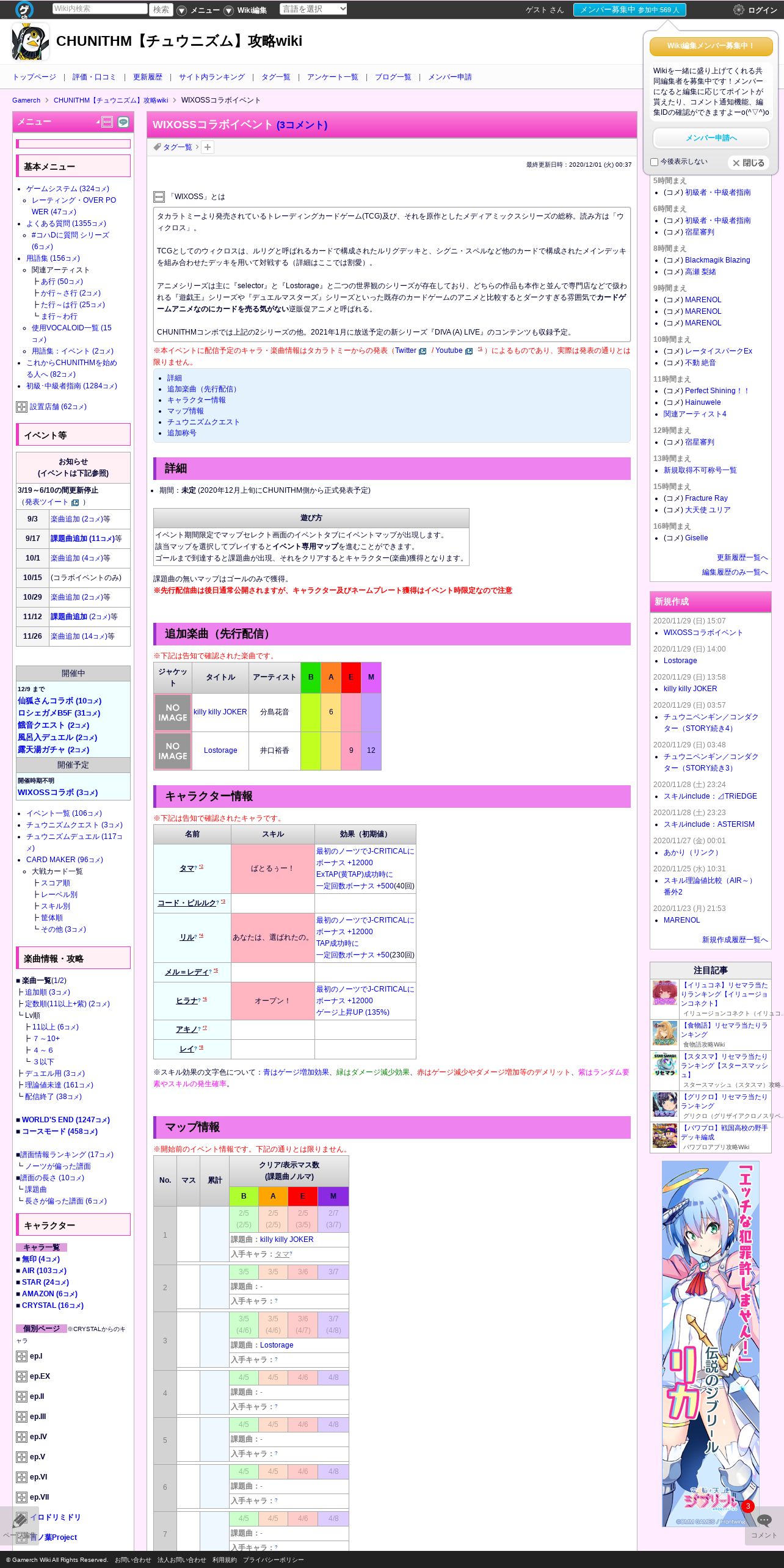Screen dimensions: 784x1568
Task: Expand the ep.VI character list
Action: pos(21,1477)
